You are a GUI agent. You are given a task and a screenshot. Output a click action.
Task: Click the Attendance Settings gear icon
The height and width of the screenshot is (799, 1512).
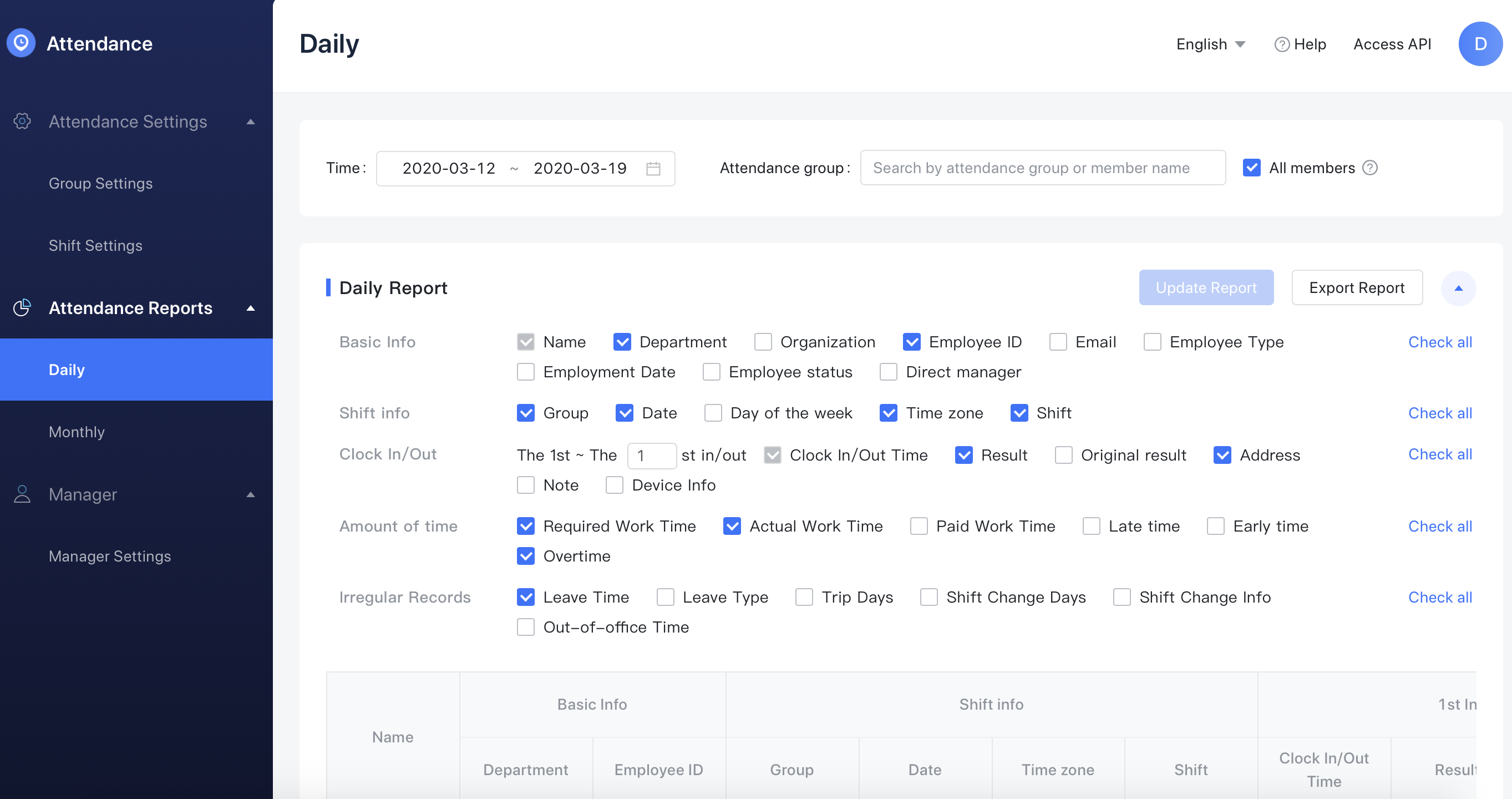pos(22,122)
